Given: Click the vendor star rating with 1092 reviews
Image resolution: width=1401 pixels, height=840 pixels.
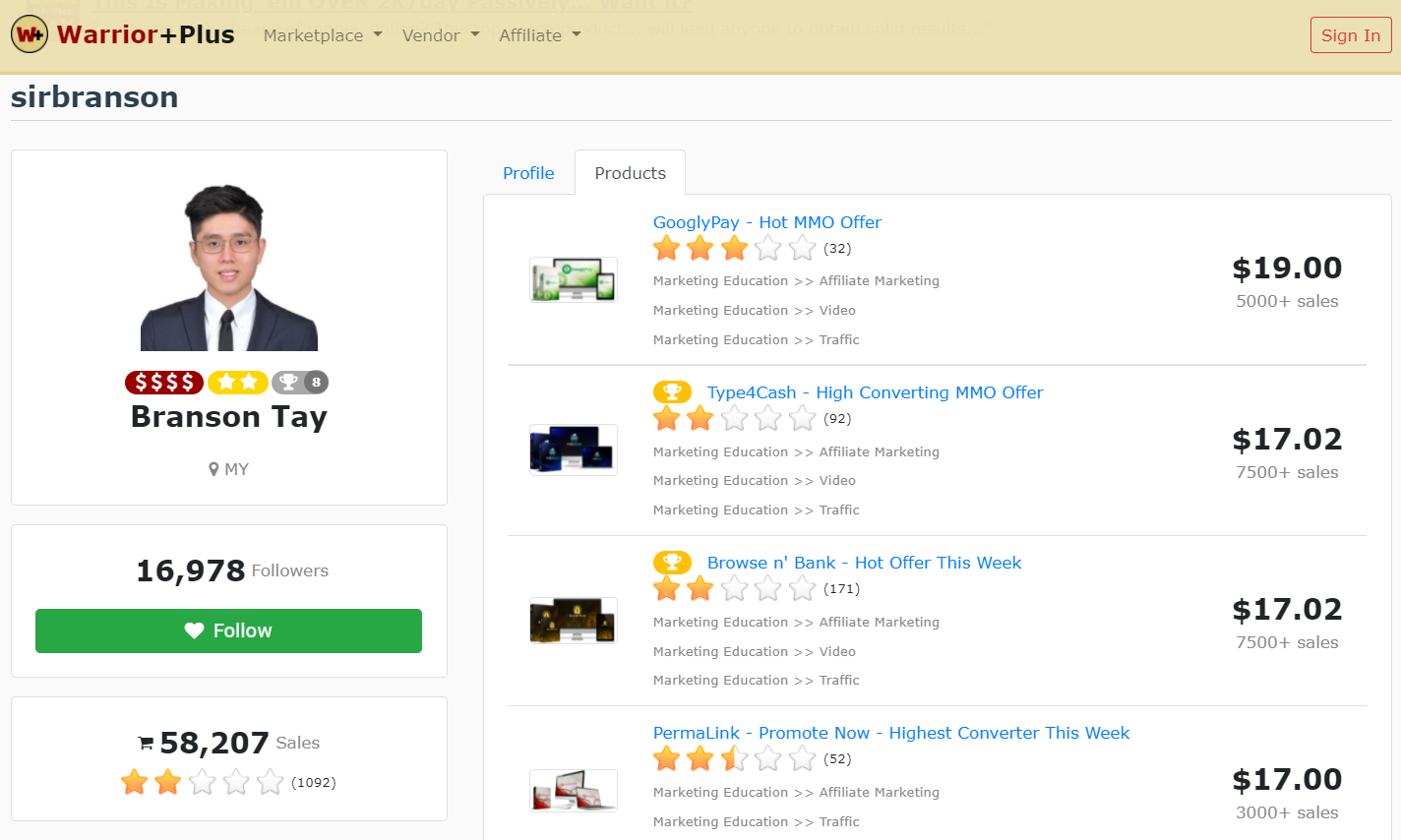Looking at the screenshot, I should click(202, 782).
